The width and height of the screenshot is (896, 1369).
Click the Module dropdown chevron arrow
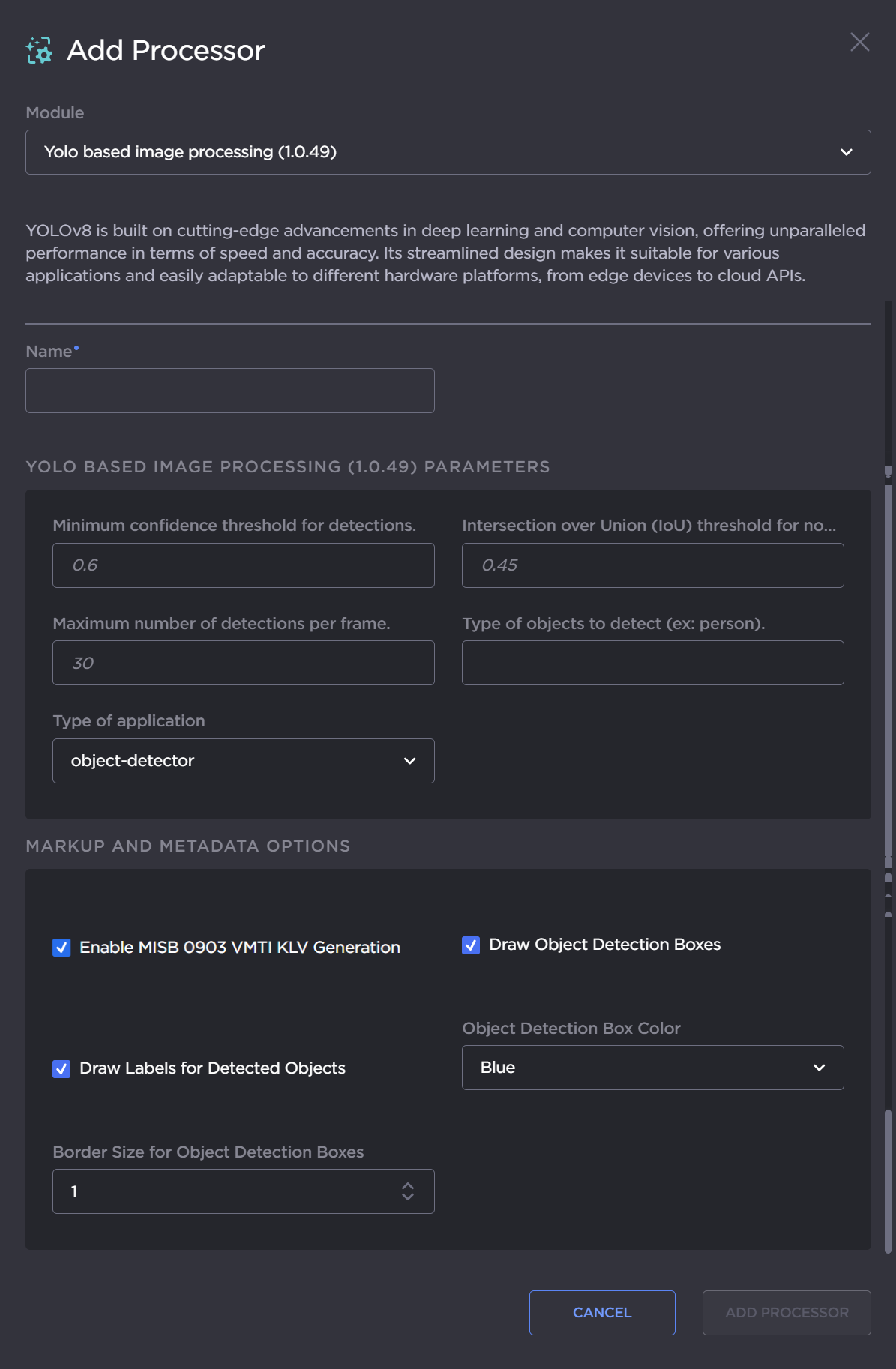(x=847, y=152)
